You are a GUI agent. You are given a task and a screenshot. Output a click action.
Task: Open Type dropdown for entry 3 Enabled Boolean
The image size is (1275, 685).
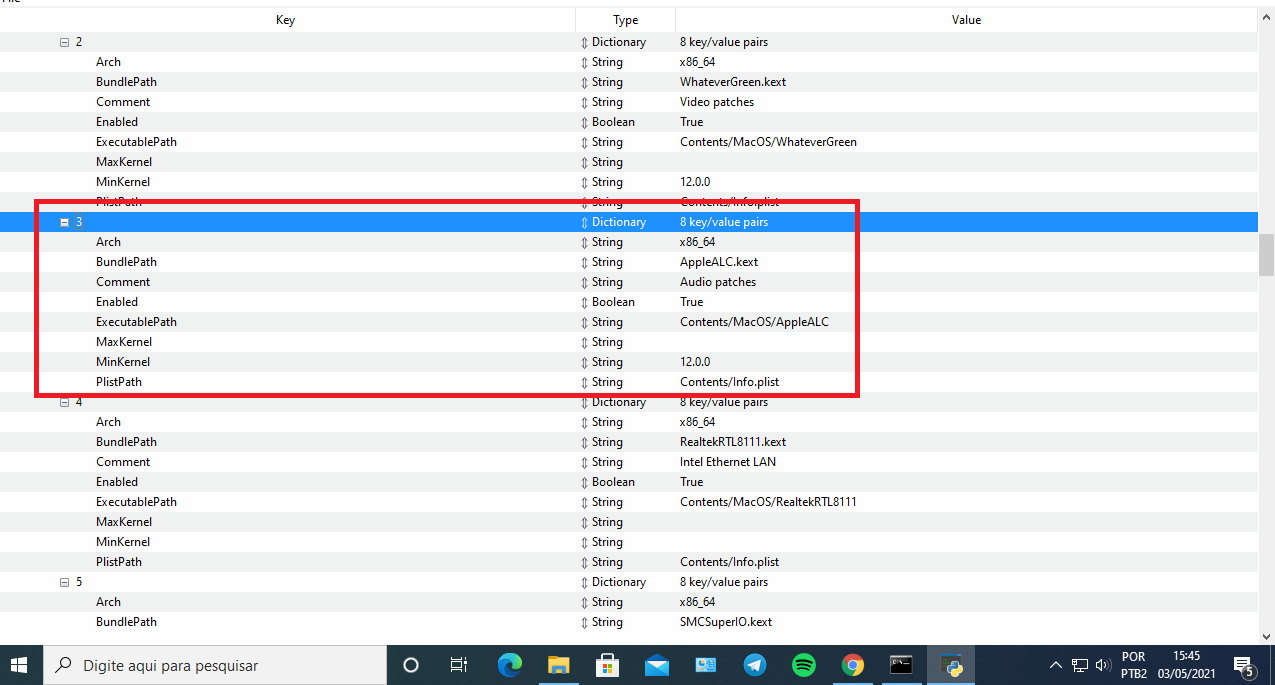pyautogui.click(x=585, y=302)
